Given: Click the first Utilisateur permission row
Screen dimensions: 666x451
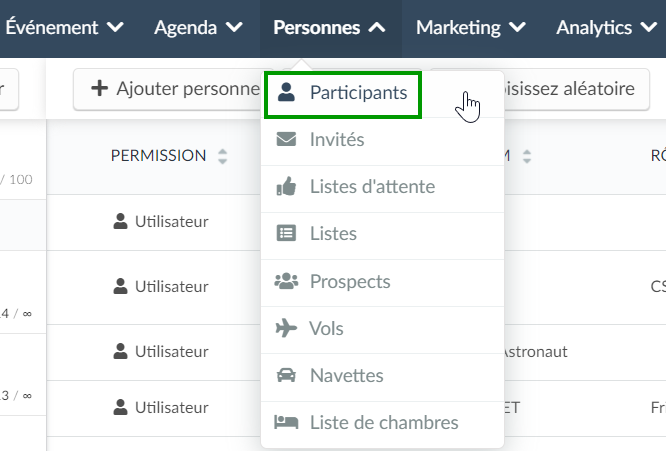Looking at the screenshot, I should pyautogui.click(x=161, y=221).
